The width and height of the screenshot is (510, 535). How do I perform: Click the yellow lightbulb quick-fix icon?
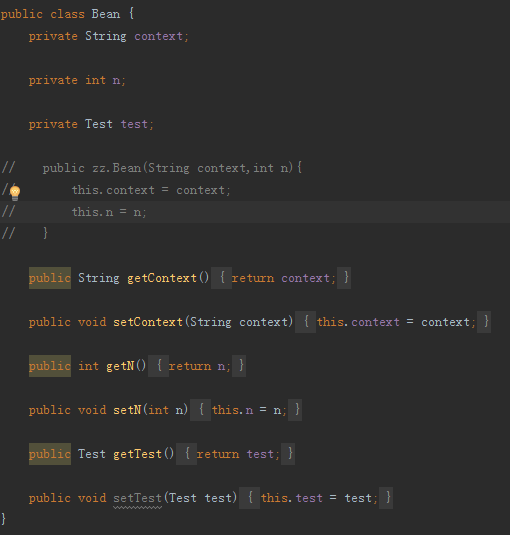tap(15, 193)
